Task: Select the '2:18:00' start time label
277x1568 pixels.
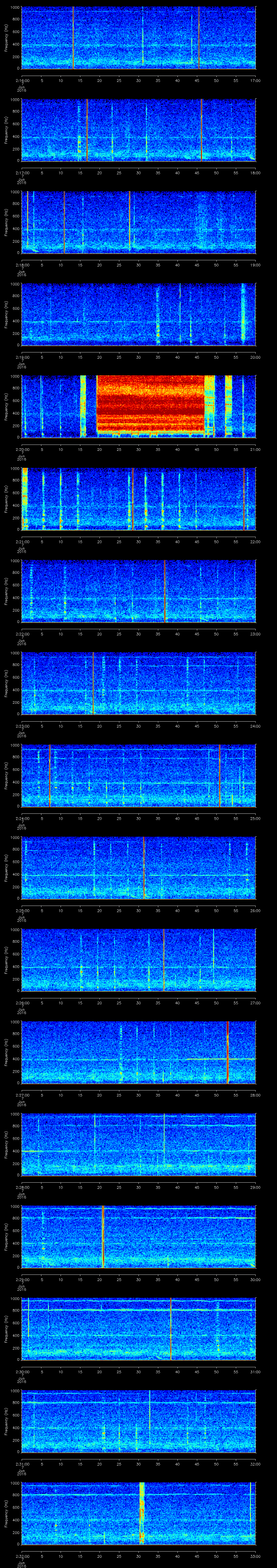Action: coord(22,265)
